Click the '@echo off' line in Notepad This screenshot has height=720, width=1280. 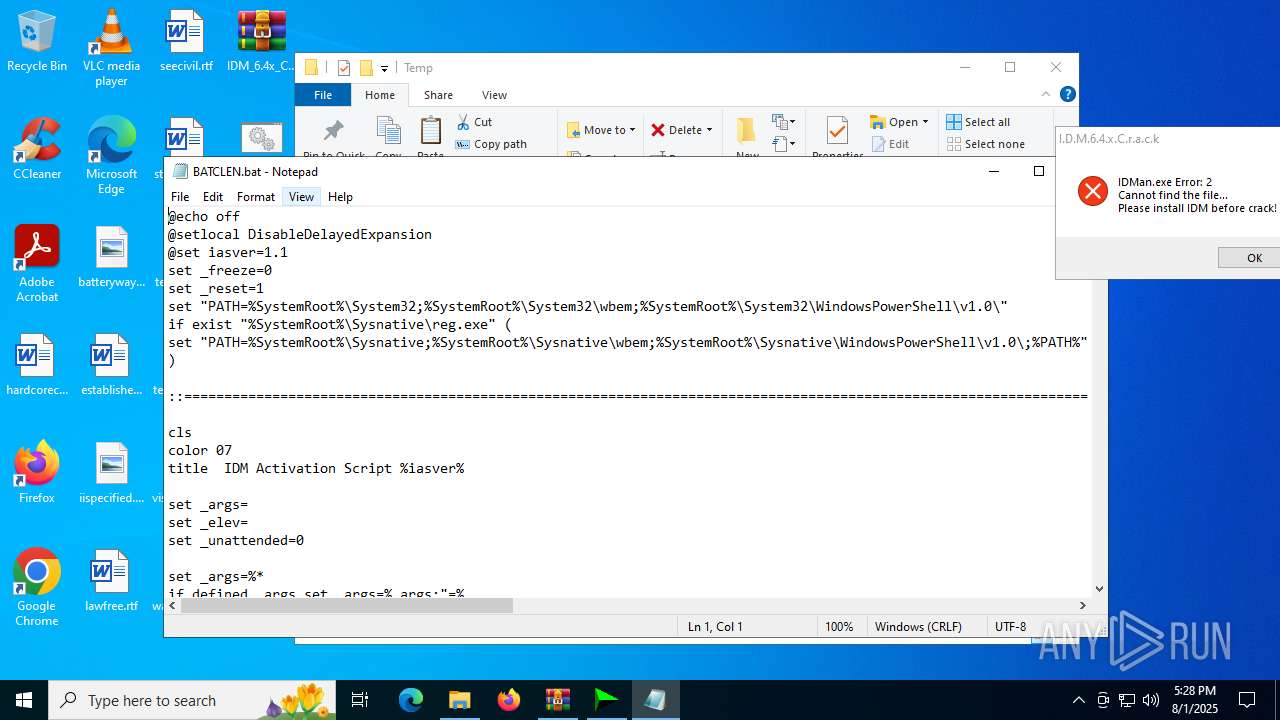click(x=204, y=216)
